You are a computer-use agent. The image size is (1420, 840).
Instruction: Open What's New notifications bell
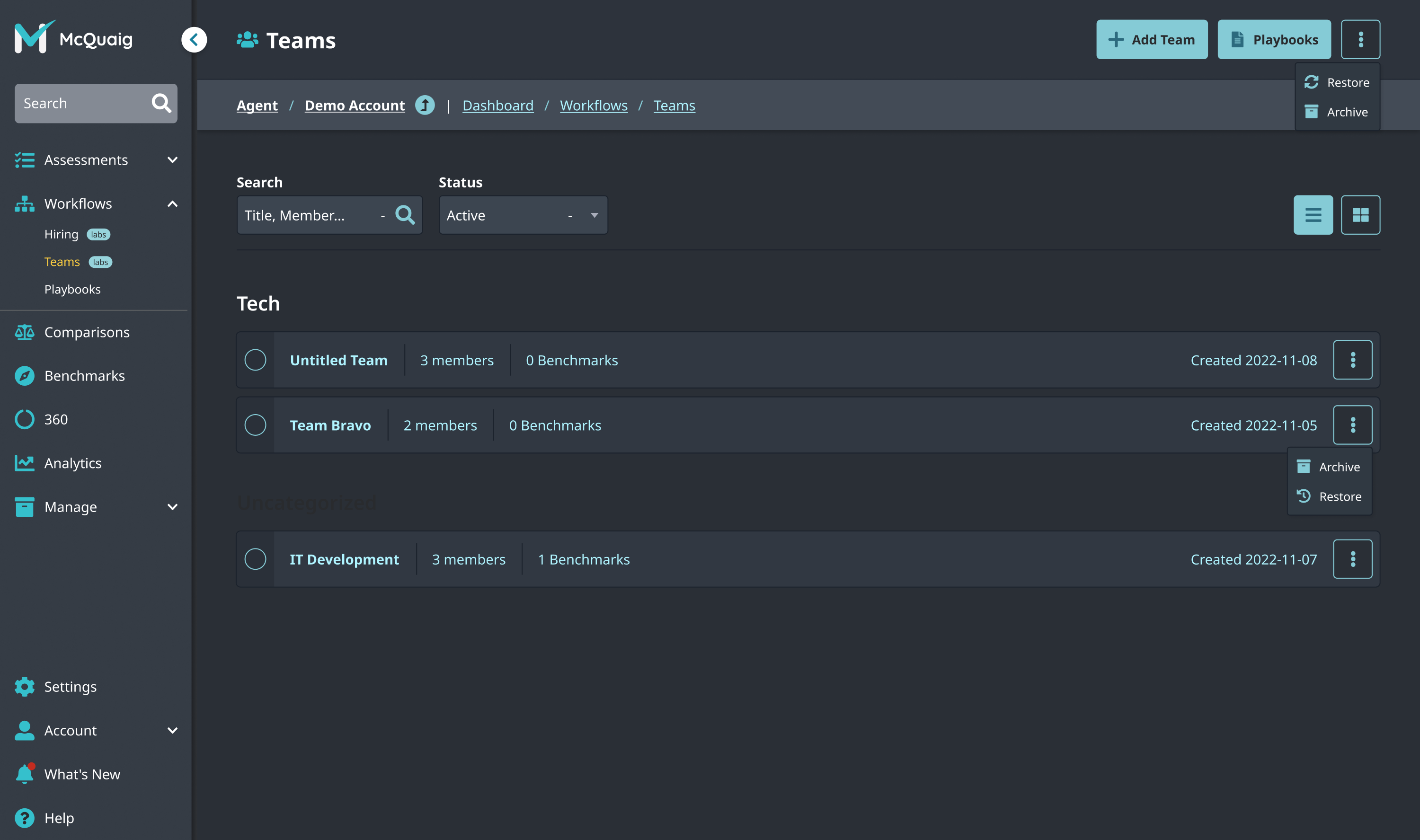tap(24, 774)
